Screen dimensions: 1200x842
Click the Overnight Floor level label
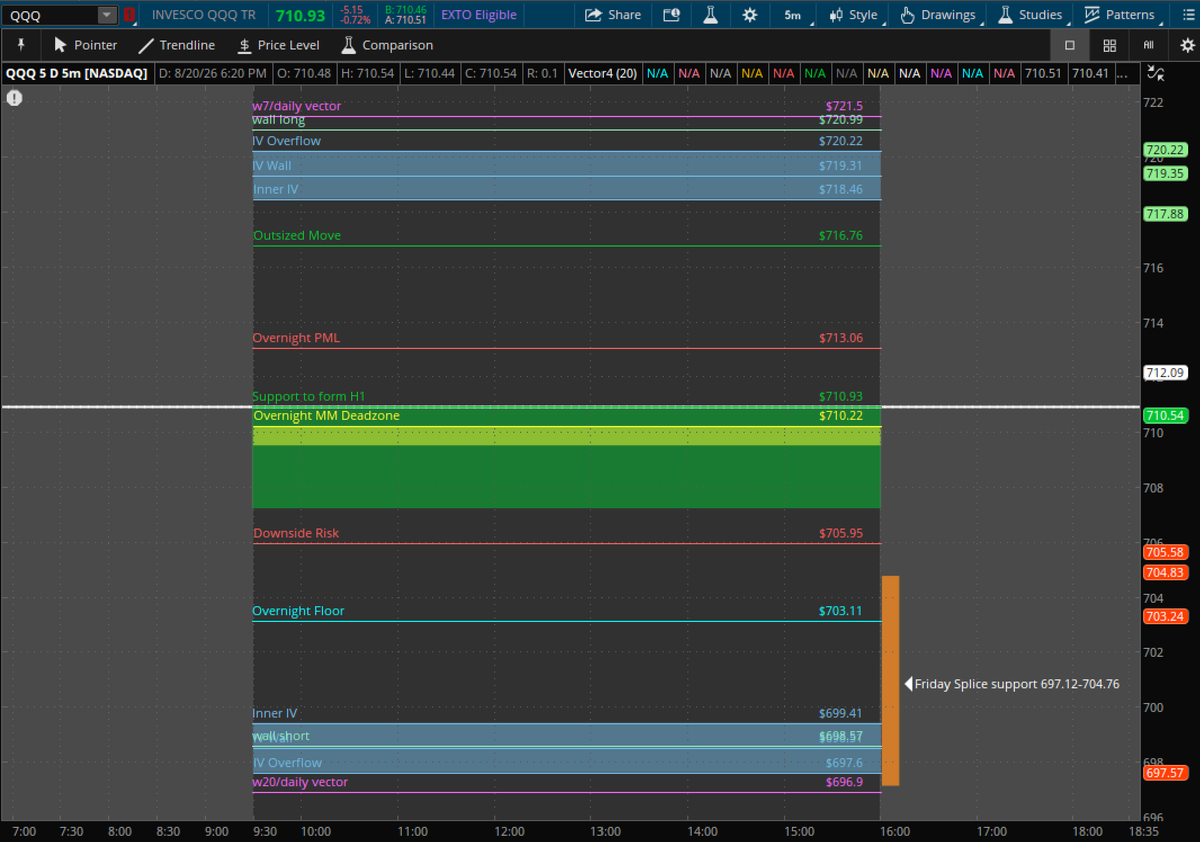[298, 611]
